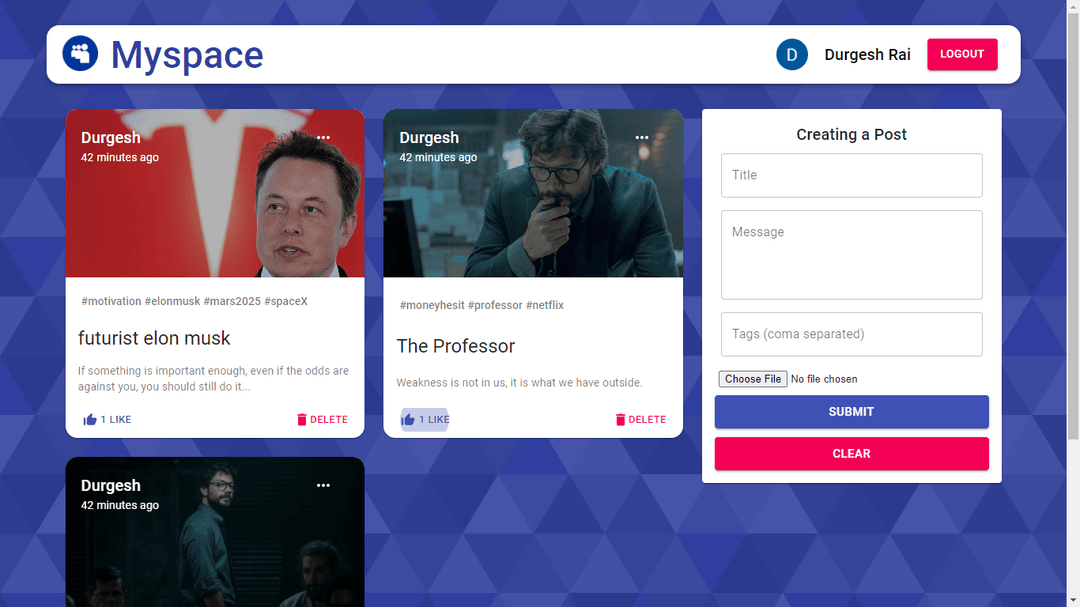Click the Title input field
Image resolution: width=1080 pixels, height=607 pixels.
pos(851,175)
